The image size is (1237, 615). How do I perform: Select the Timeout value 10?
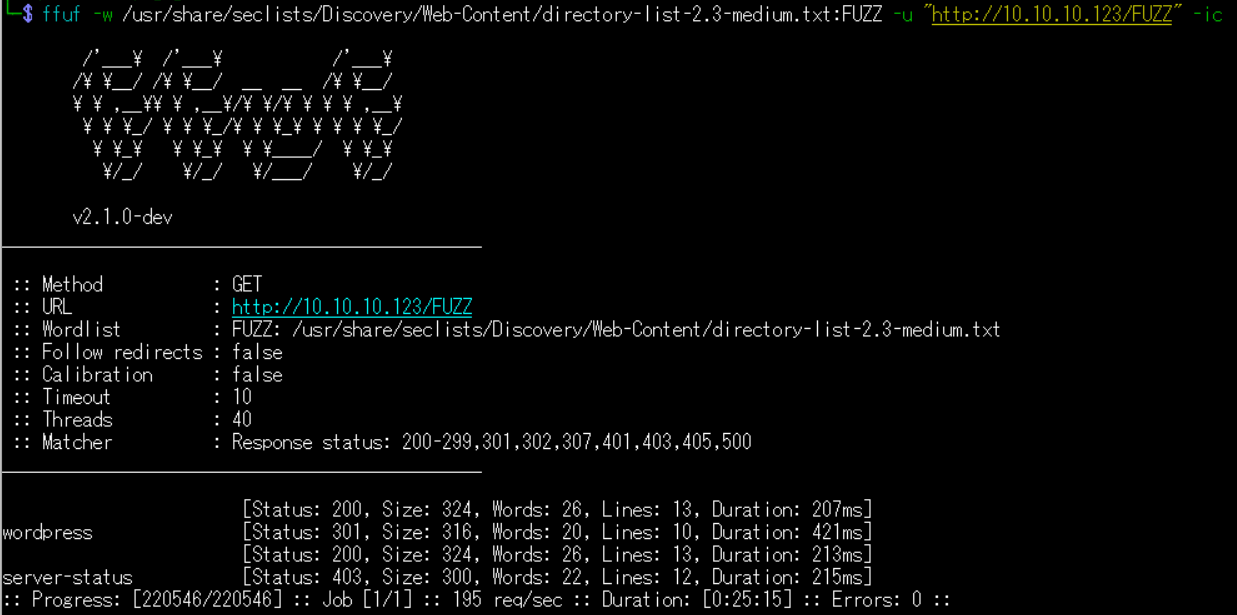pos(242,397)
